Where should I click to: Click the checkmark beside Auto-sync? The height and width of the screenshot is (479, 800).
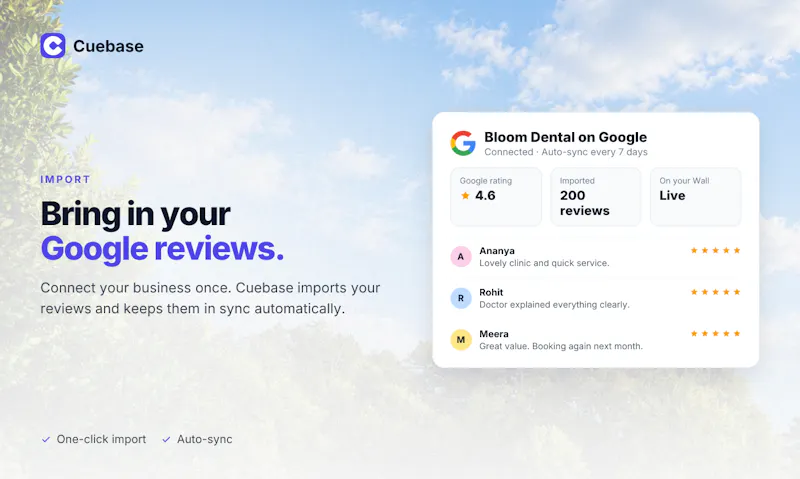166,439
